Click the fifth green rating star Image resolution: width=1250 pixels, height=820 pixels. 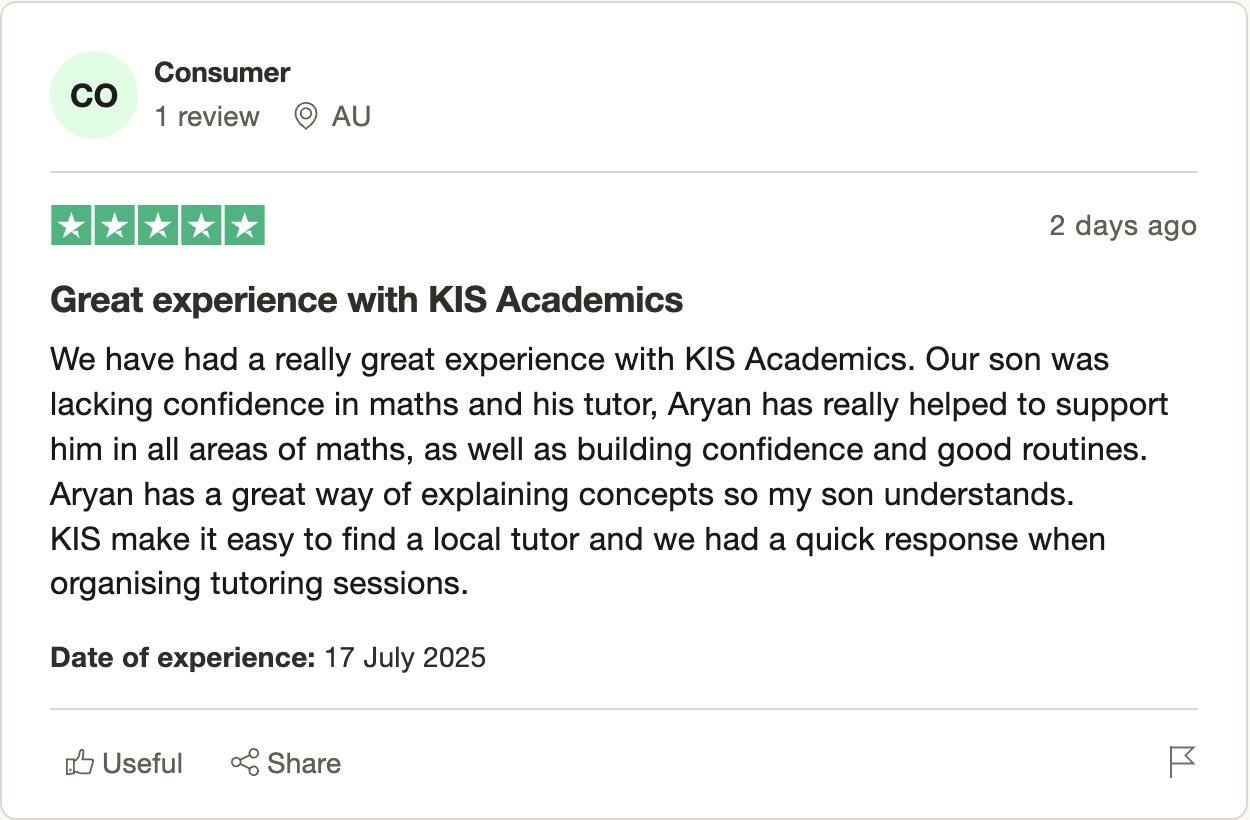coord(244,226)
